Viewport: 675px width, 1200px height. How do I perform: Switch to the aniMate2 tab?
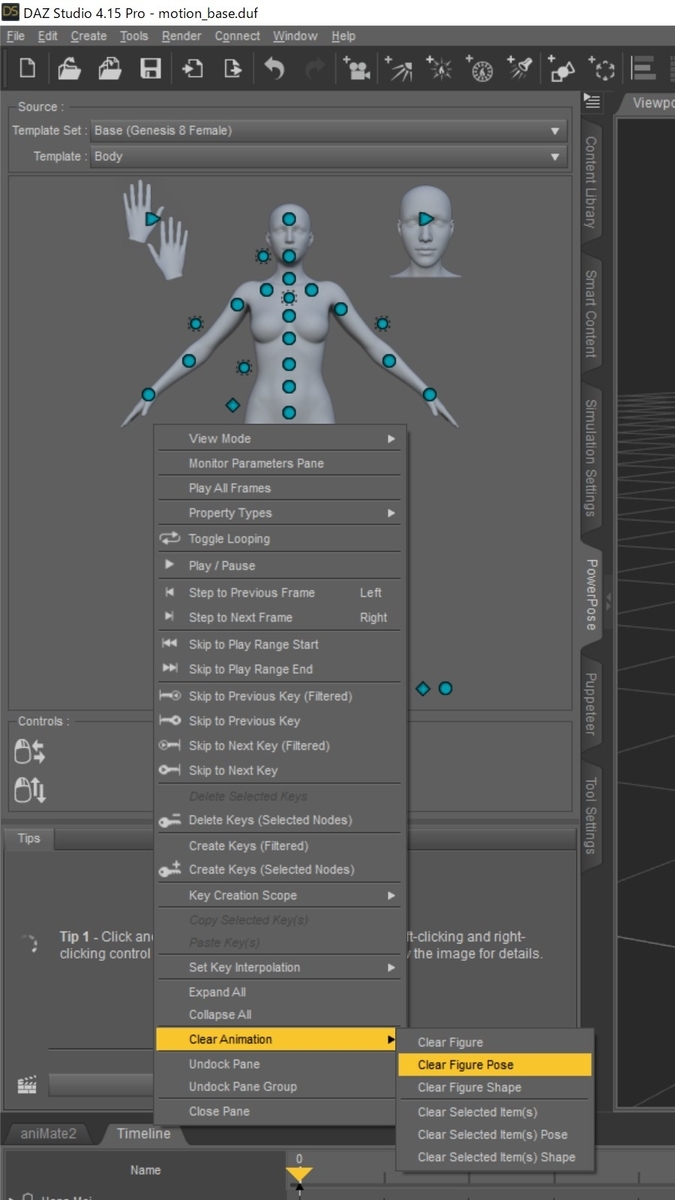[49, 1134]
